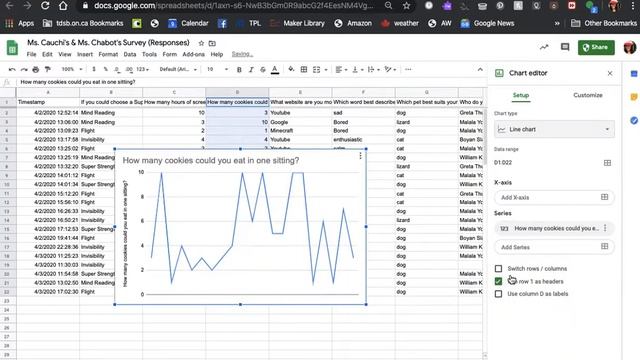Image resolution: width=640 pixels, height=360 pixels.
Task: Open the Data menu
Action: (130, 54)
